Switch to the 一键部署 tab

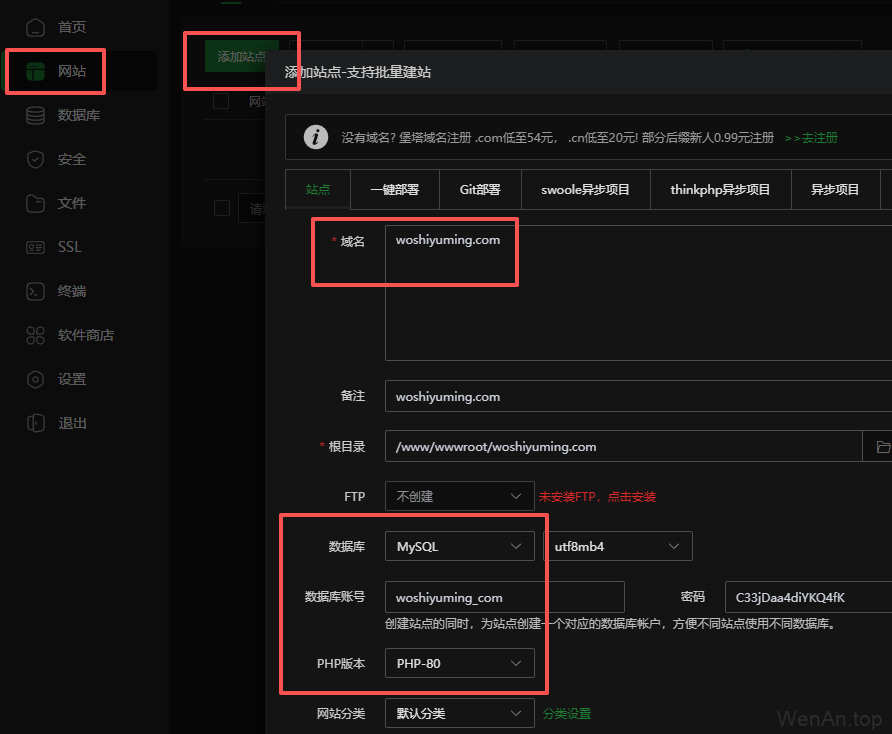click(x=394, y=189)
